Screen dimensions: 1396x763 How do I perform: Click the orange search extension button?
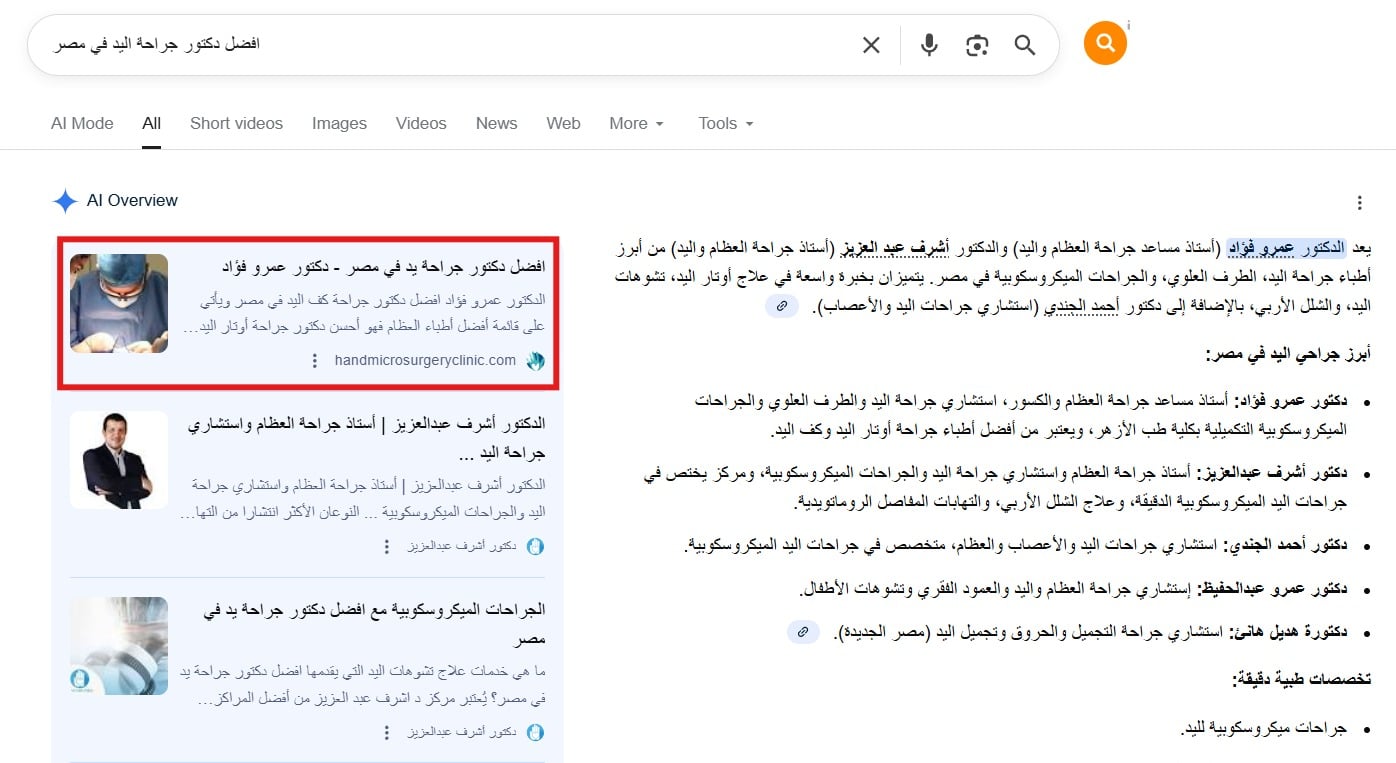click(1105, 44)
